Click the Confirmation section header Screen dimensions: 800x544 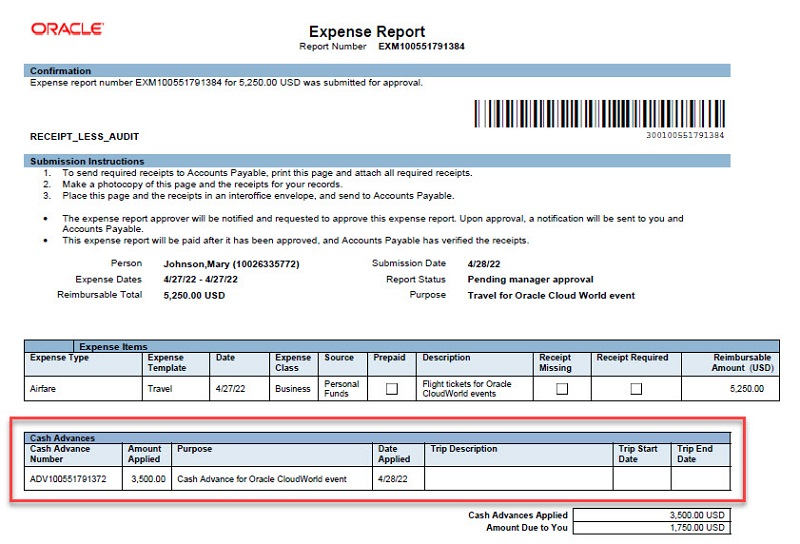pos(377,70)
